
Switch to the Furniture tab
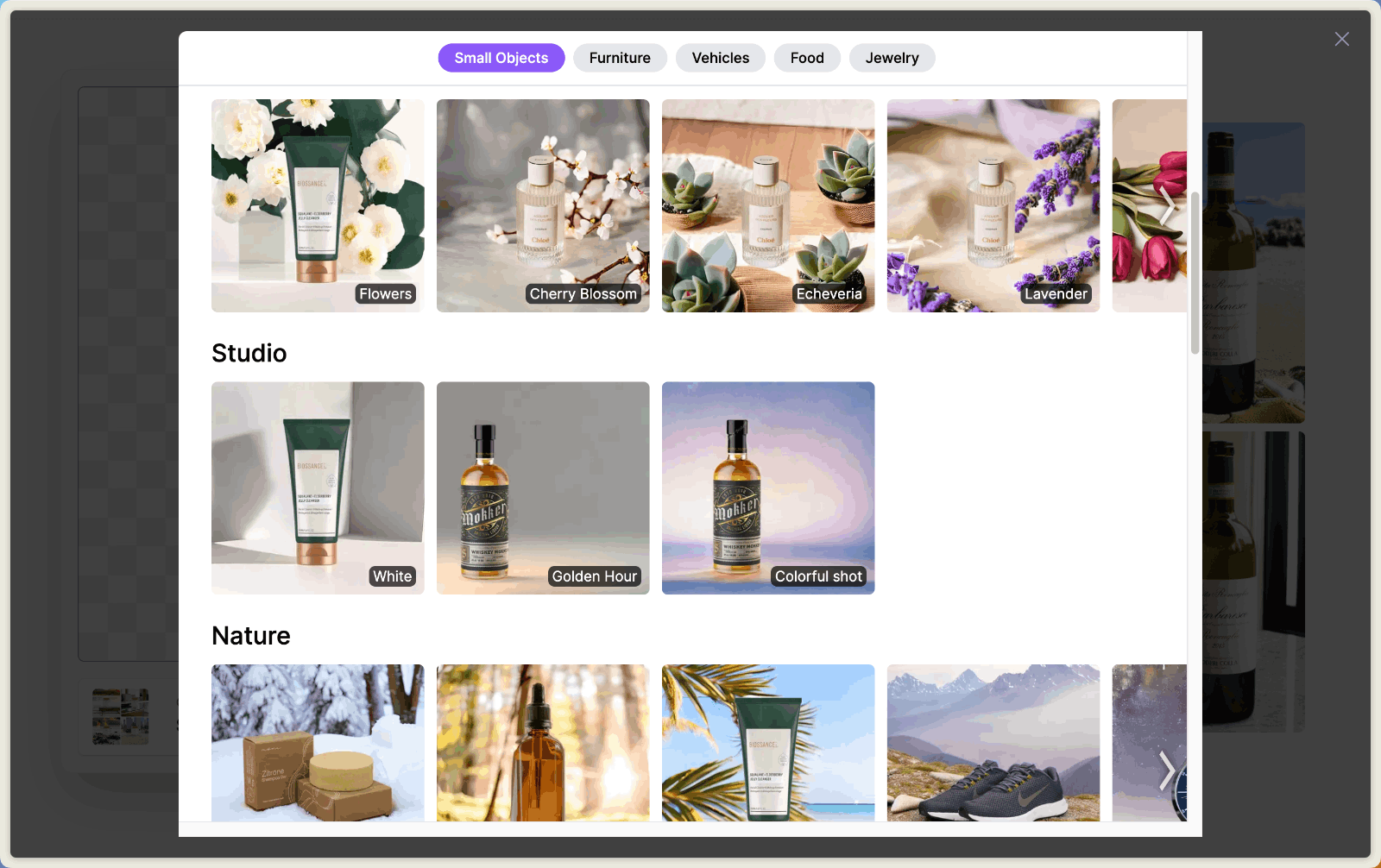pos(620,58)
